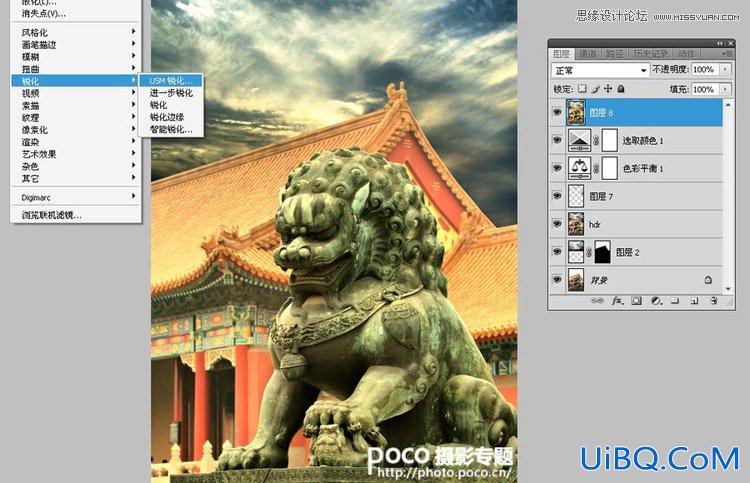750x483 pixels.
Task: Switch to the 通道 tab
Action: [587, 54]
